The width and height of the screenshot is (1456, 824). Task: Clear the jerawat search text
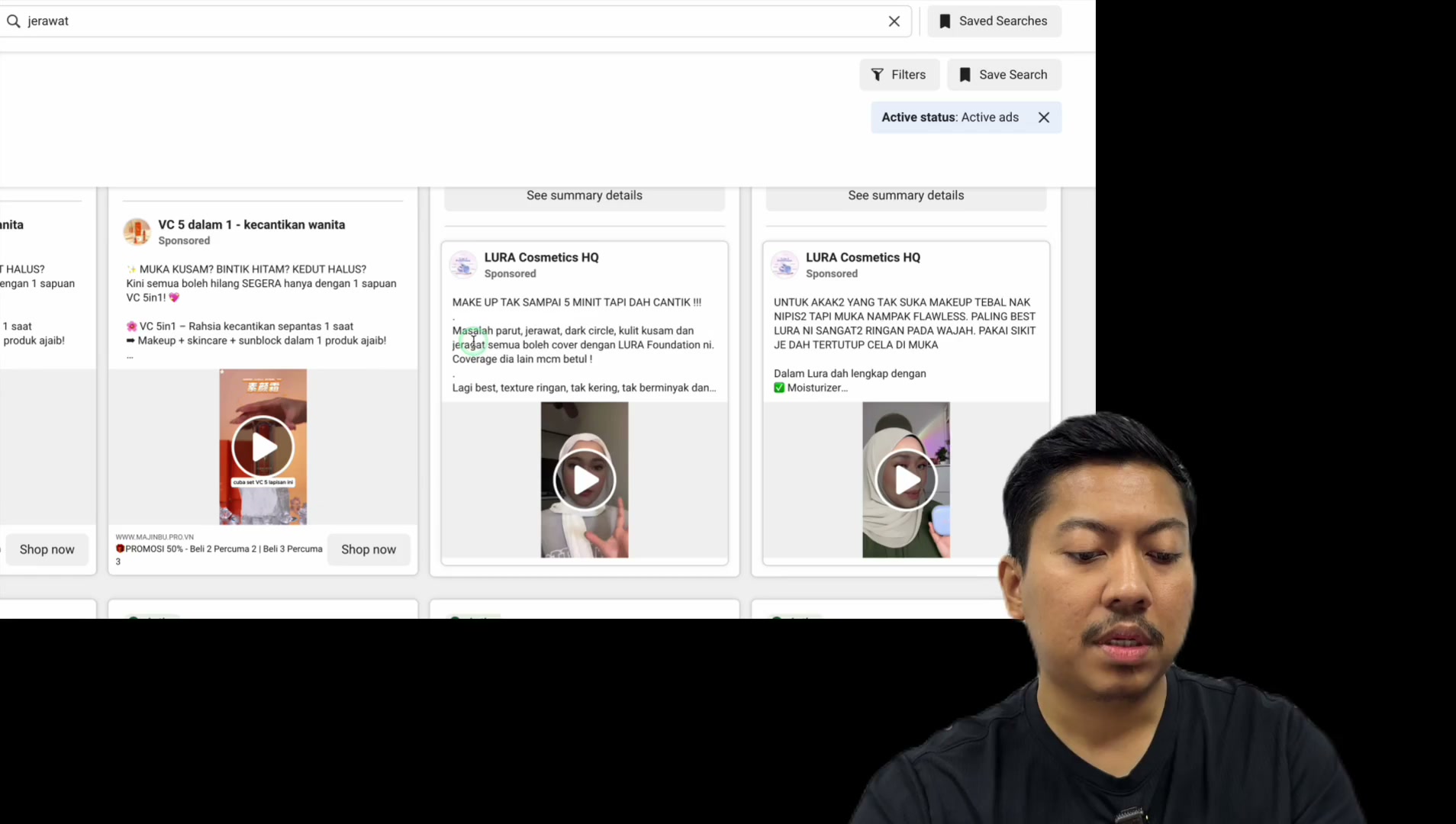point(894,21)
